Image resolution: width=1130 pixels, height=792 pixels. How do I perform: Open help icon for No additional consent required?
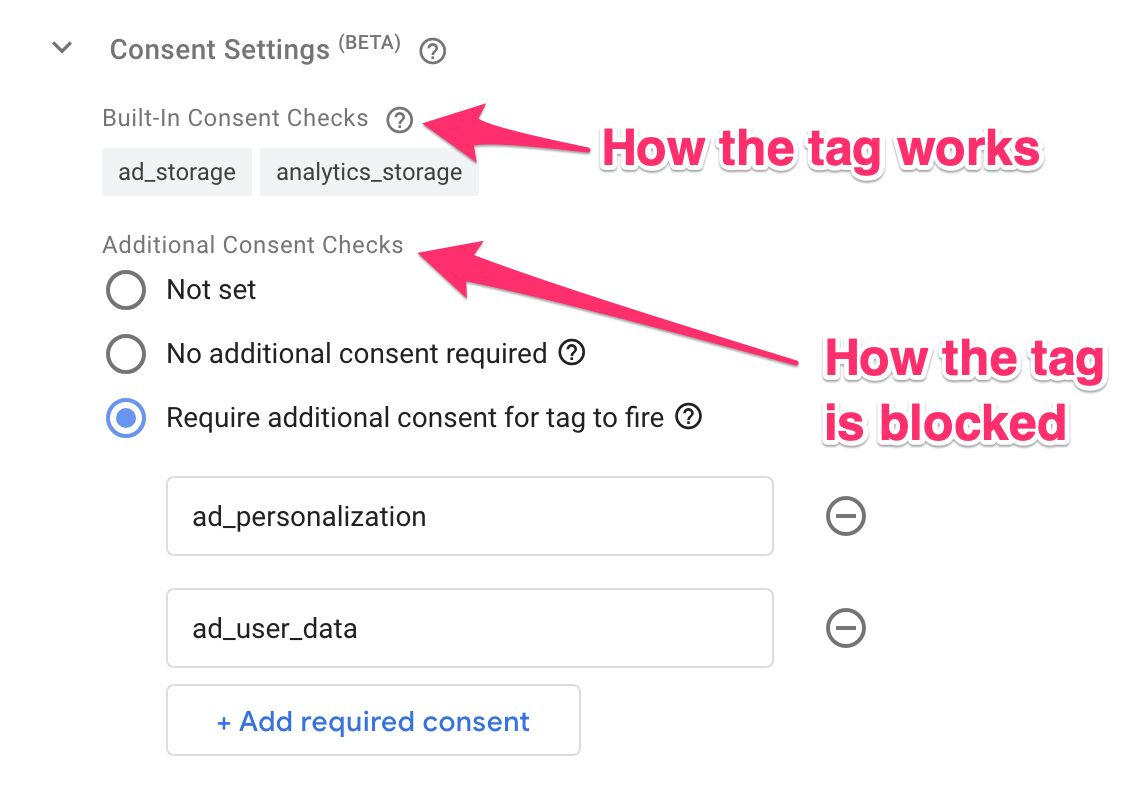coord(571,352)
